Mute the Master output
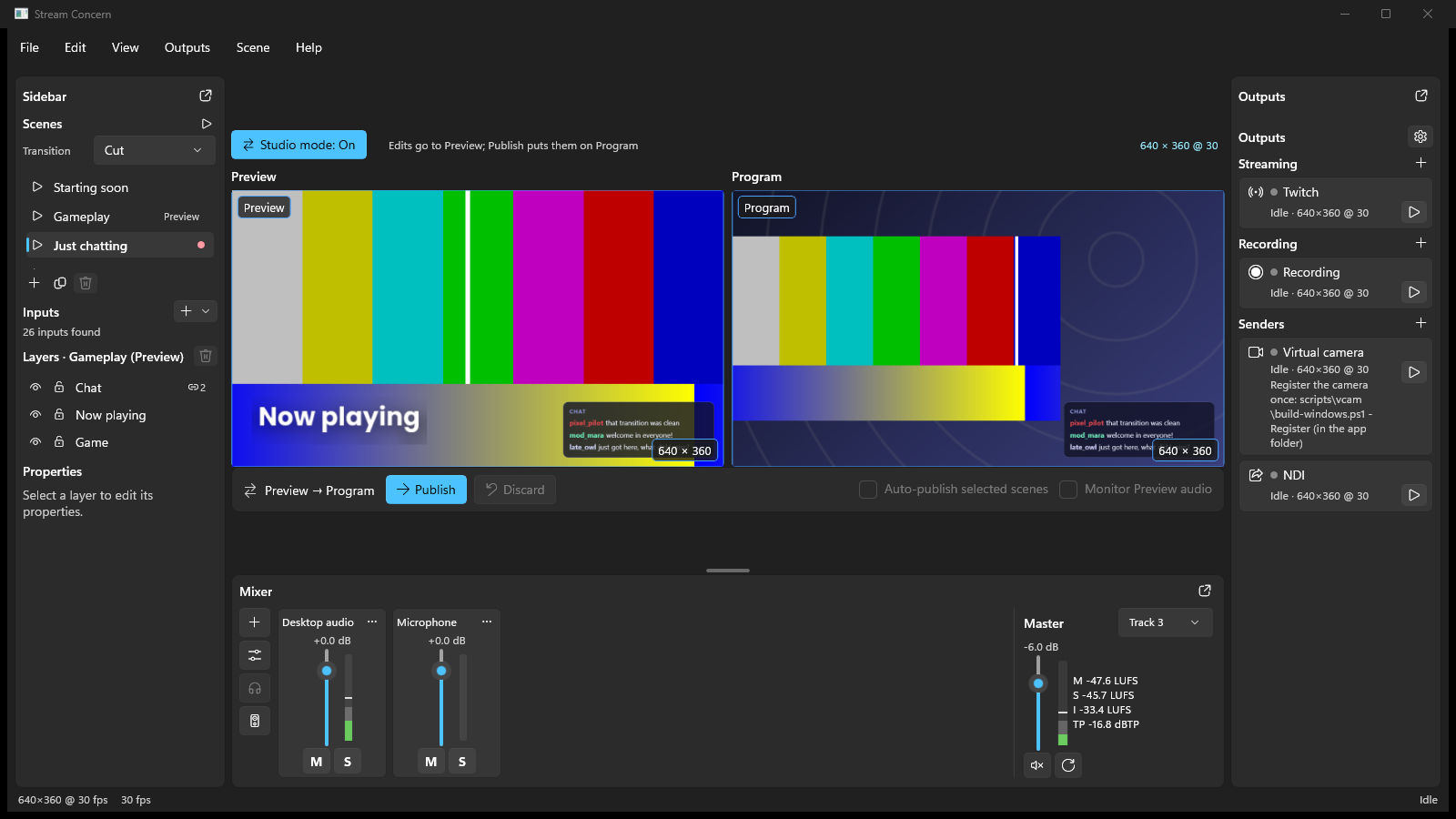1456x819 pixels. click(1037, 765)
